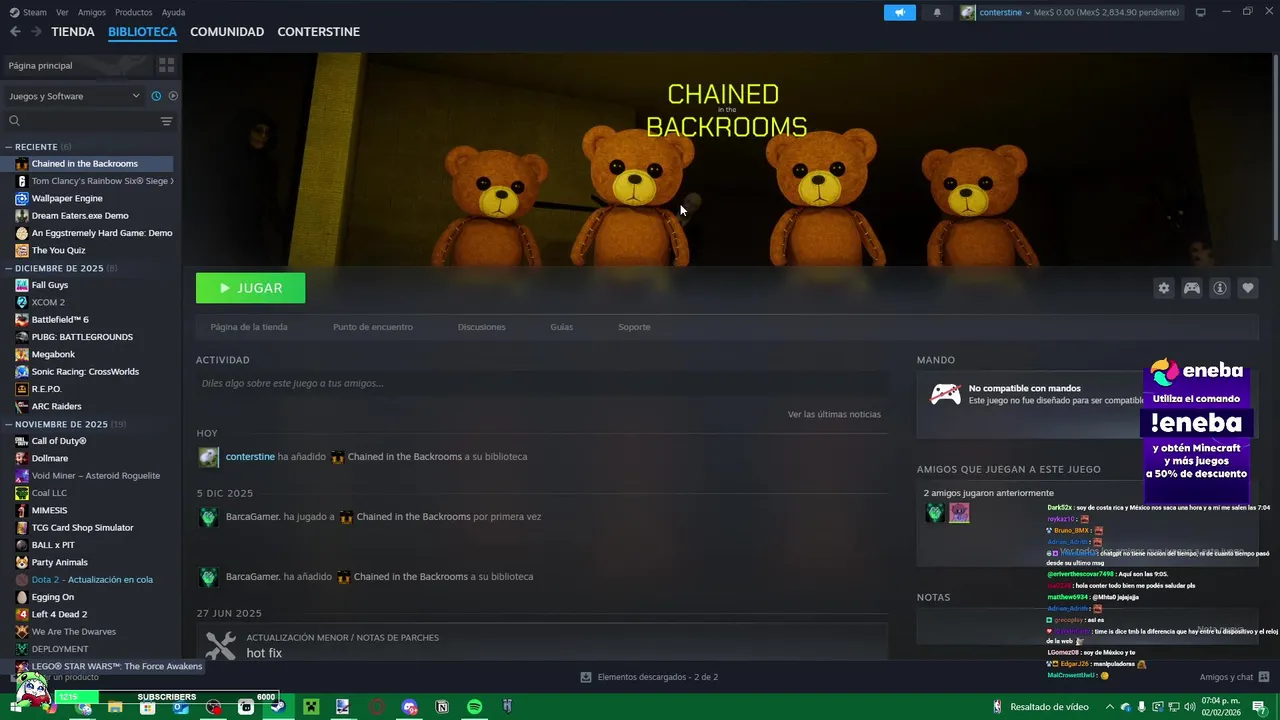Viewport: 1280px width, 720px height.
Task: Open the Discusiones link
Action: [x=481, y=327]
